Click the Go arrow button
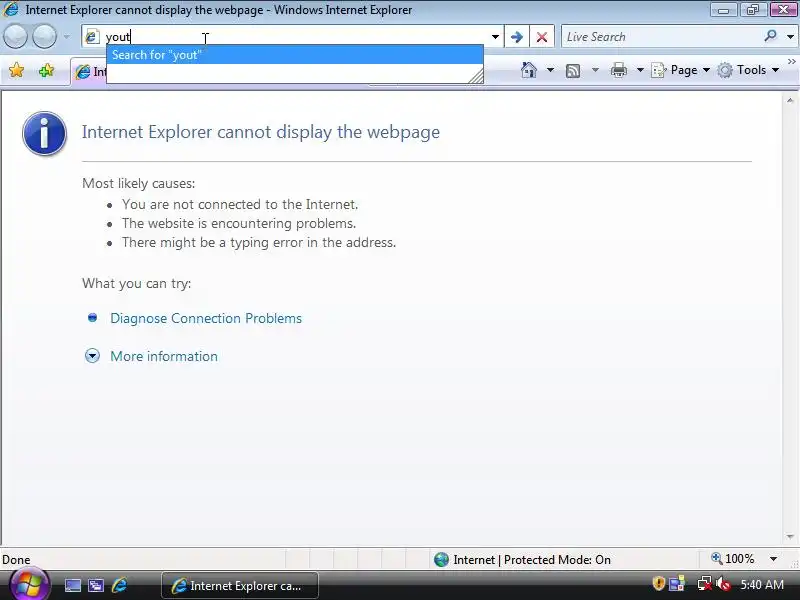This screenshot has width=800, height=600. click(516, 37)
